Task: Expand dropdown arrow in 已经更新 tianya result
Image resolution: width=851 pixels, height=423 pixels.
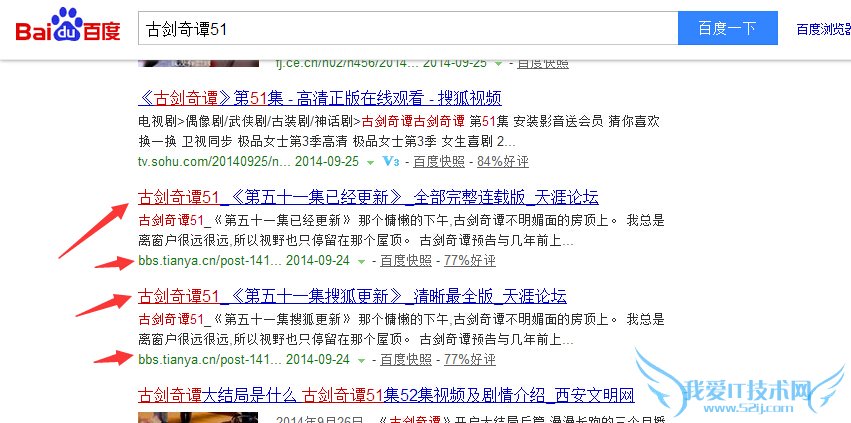Action: click(361, 262)
